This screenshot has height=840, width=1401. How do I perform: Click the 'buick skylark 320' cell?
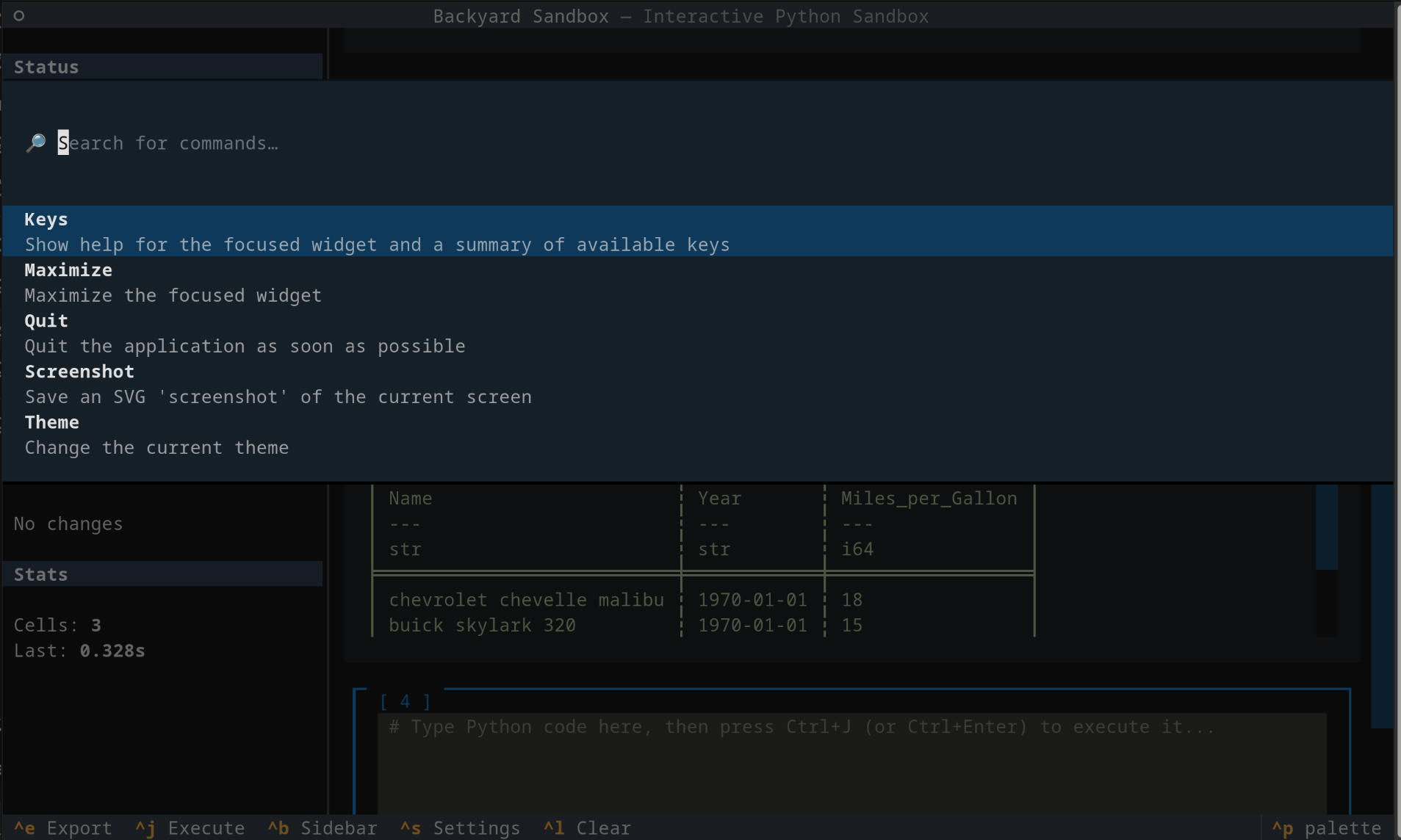point(482,626)
